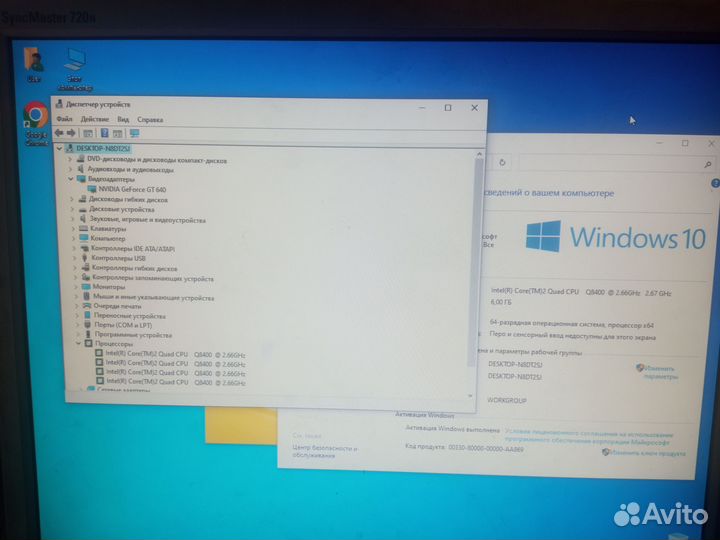
Task: Click Изменить параметры link in System window
Action: [658, 372]
